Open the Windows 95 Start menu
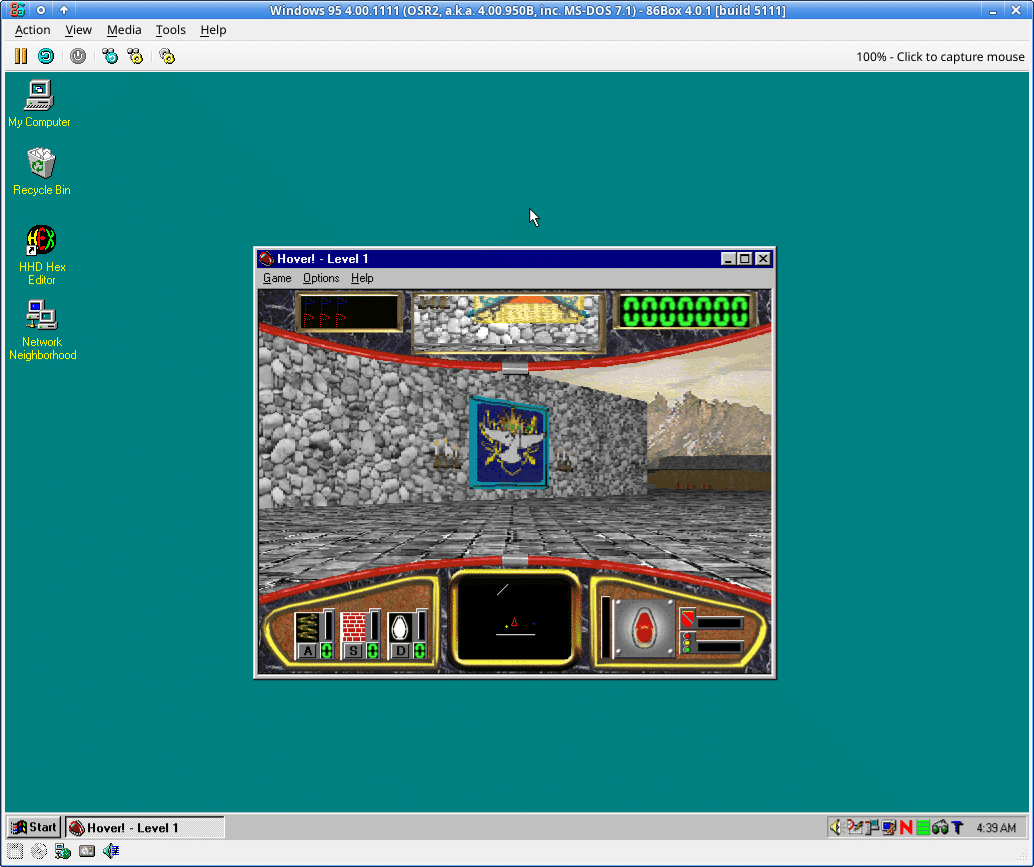Viewport: 1034px width, 867px height. pyautogui.click(x=34, y=827)
